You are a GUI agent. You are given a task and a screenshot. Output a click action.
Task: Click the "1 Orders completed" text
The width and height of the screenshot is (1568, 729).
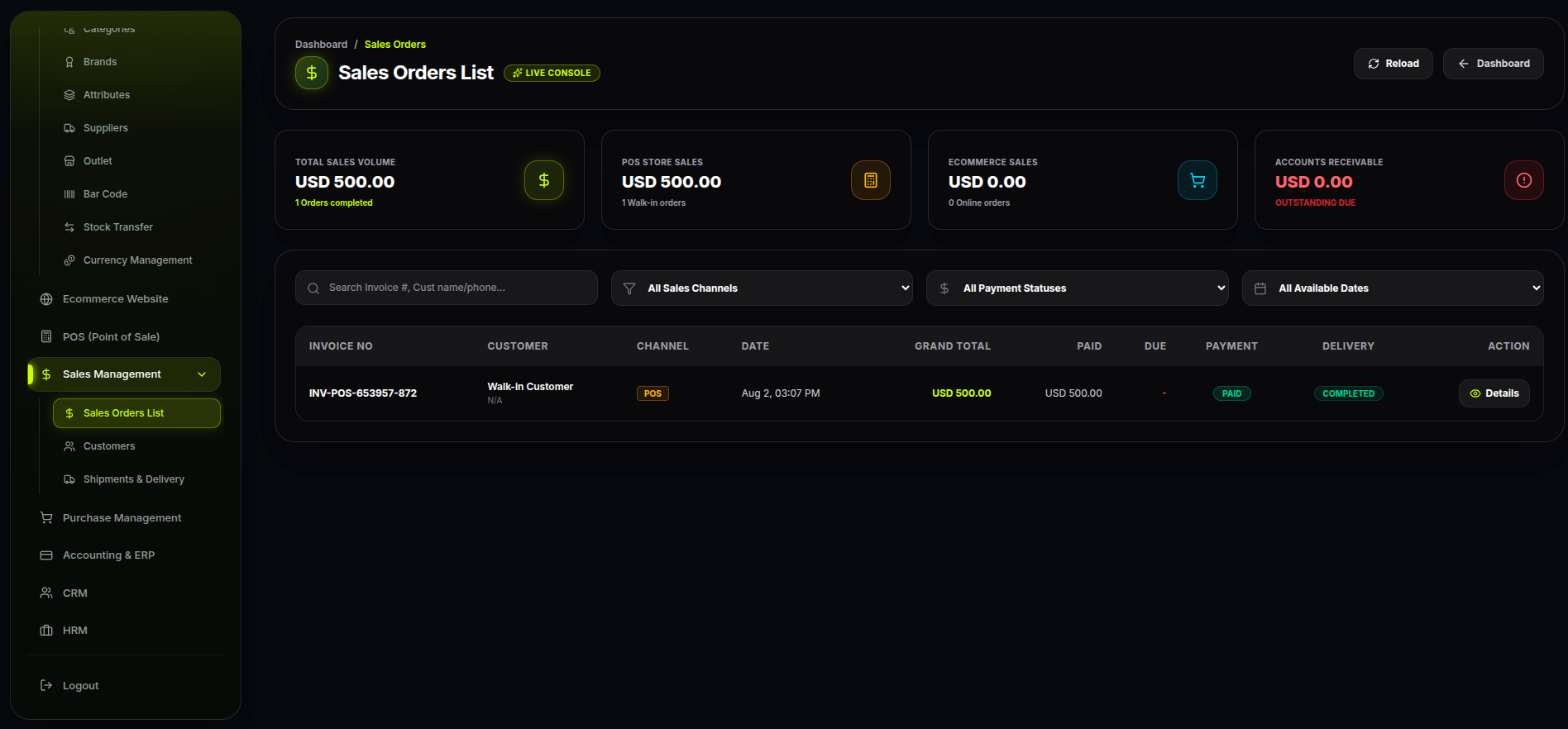point(334,203)
